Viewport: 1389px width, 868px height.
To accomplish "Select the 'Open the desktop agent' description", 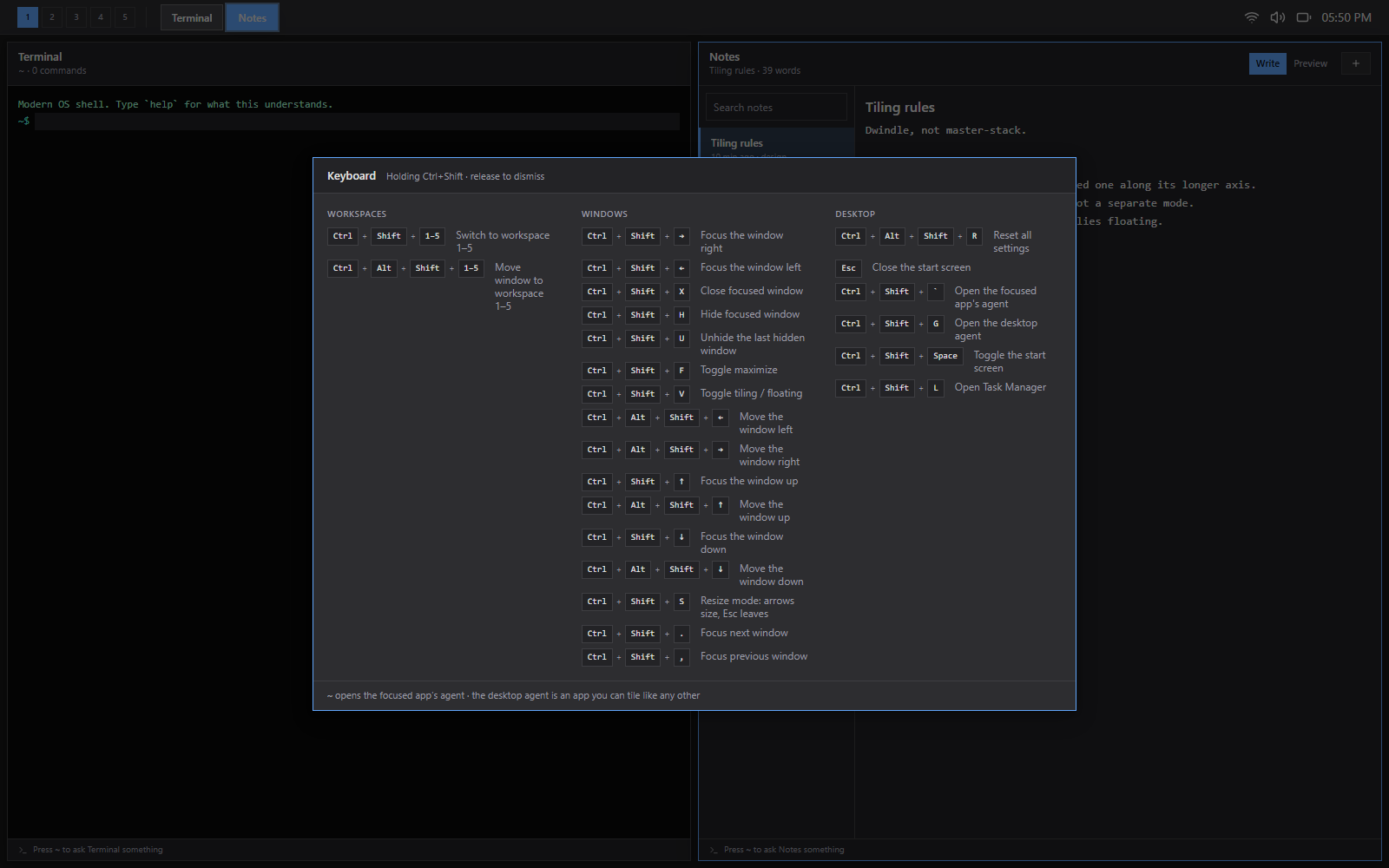I will pos(996,329).
